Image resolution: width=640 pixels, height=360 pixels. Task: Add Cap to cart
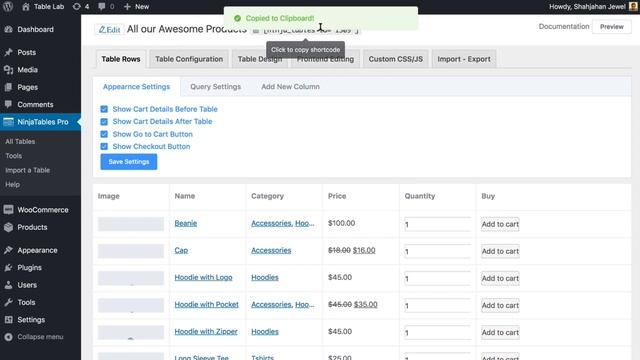point(500,251)
